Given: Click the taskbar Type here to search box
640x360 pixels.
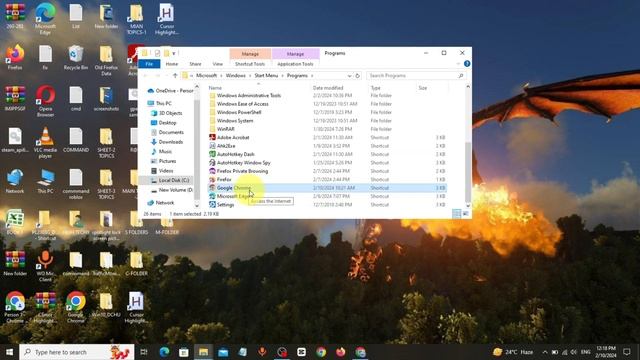Looking at the screenshot, I should pos(77,352).
